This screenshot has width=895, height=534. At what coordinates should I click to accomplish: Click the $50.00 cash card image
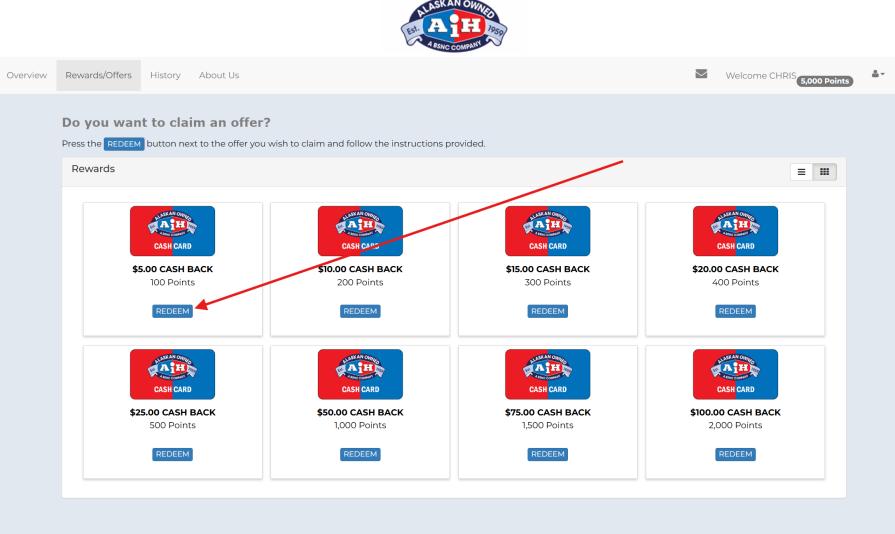click(360, 374)
